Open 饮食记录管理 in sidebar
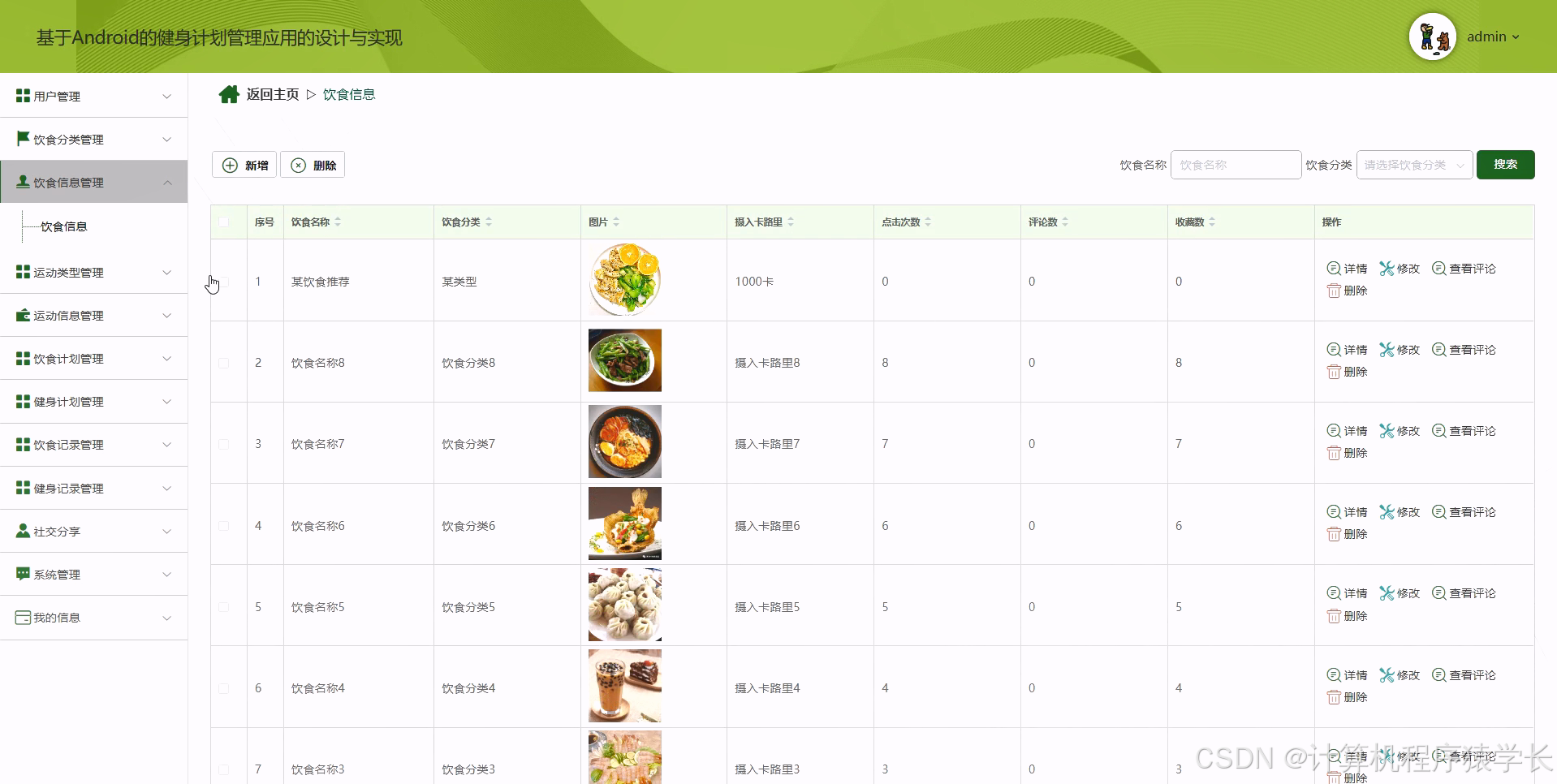The width and height of the screenshot is (1557, 784). click(x=93, y=445)
